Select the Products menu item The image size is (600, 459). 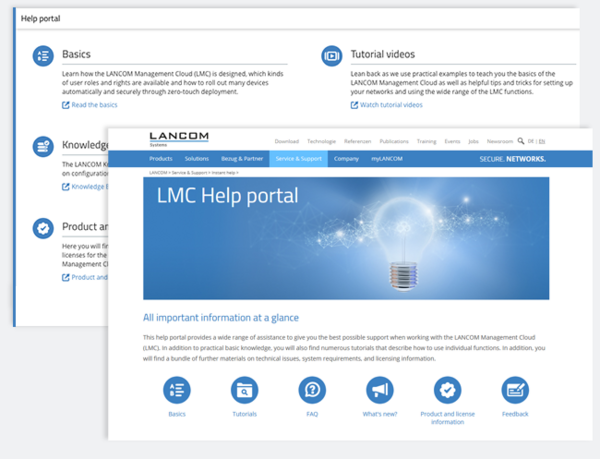(x=161, y=159)
